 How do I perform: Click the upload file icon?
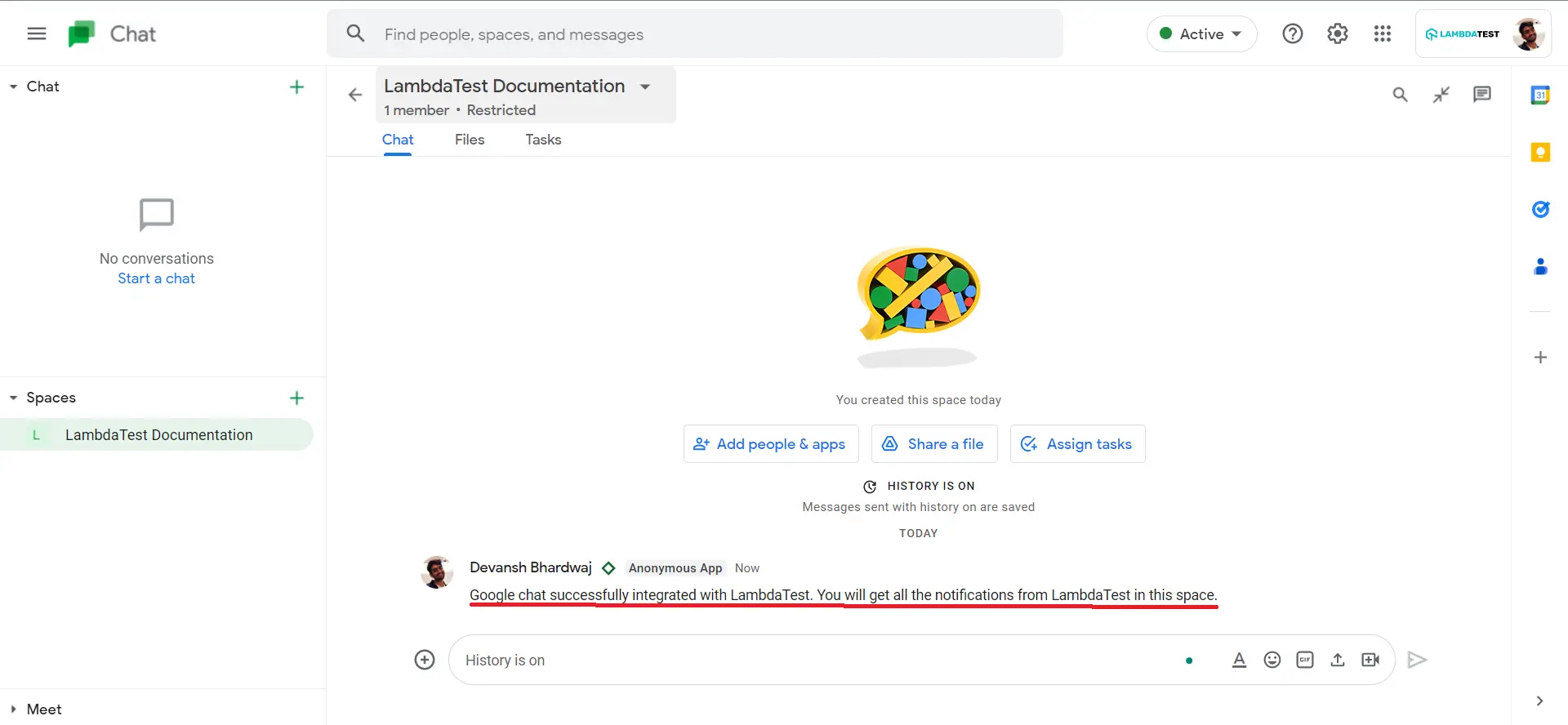coord(1337,660)
